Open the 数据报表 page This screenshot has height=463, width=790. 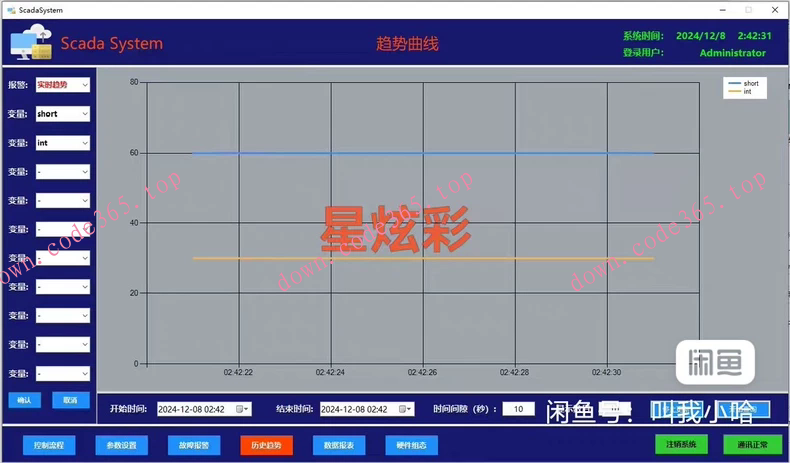point(339,445)
